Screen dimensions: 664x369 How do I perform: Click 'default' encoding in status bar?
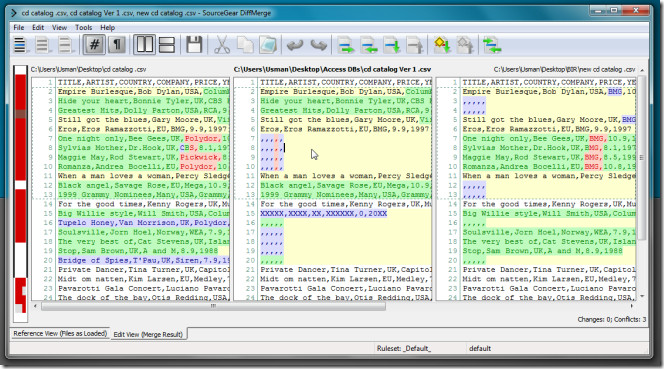[480, 349]
